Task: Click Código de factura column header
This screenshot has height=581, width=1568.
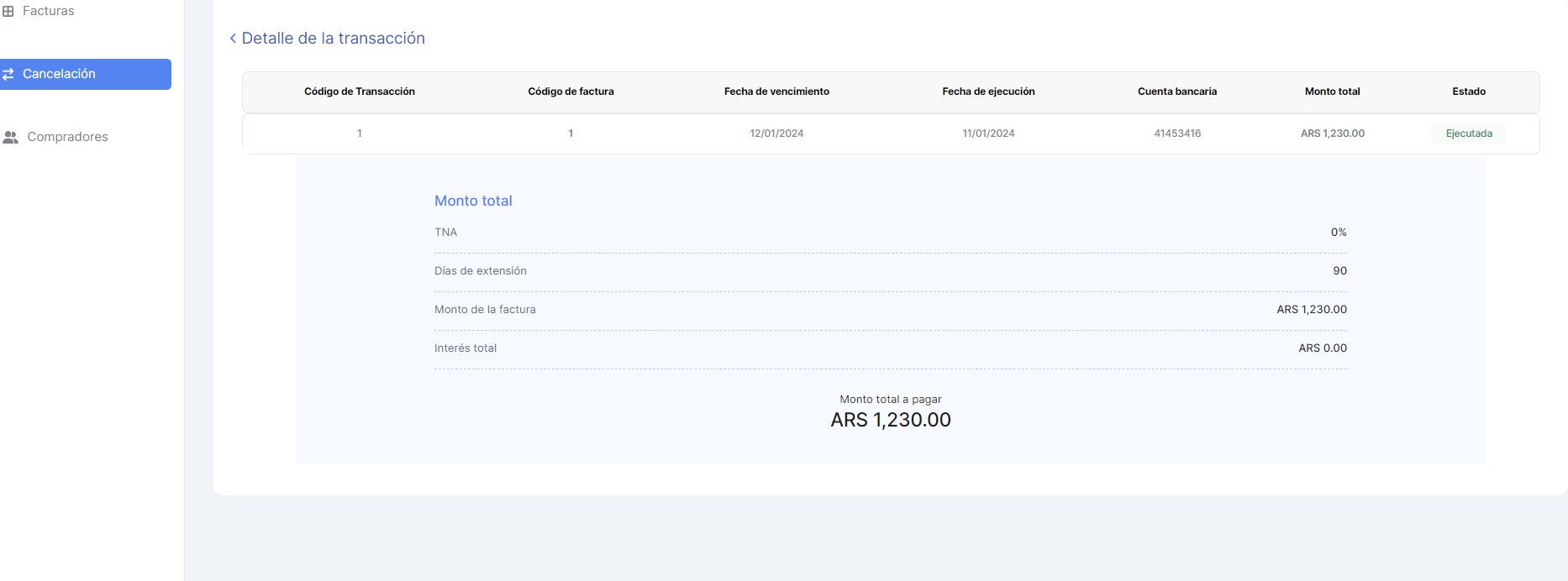Action: 571,92
